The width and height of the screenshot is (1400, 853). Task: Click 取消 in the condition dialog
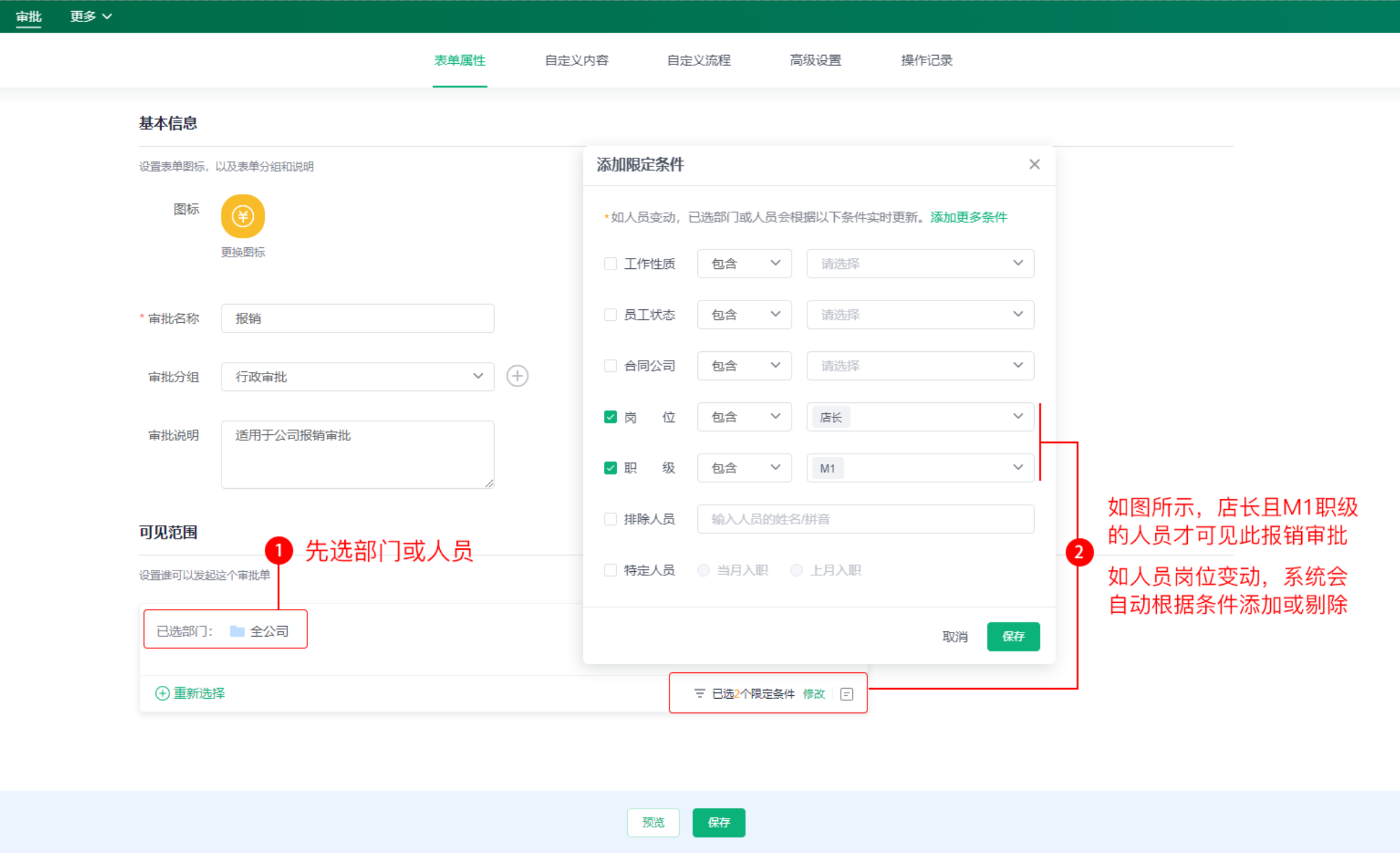point(955,637)
